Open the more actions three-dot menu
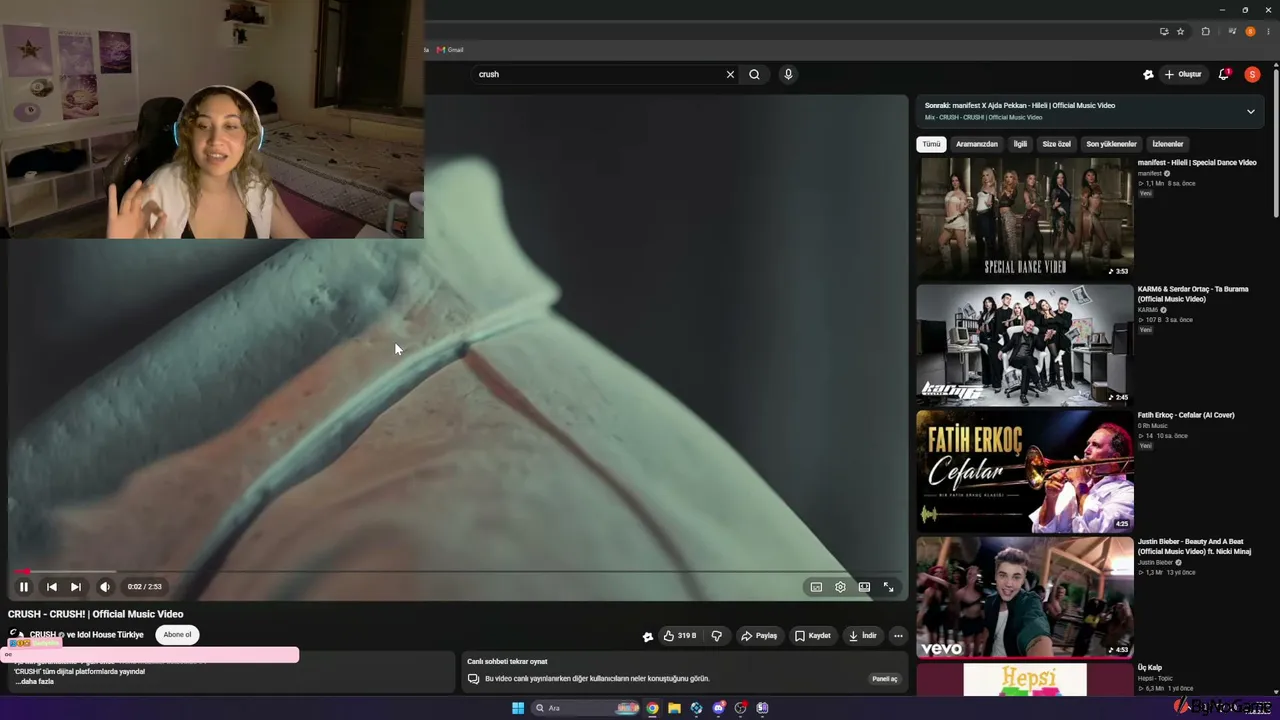1280x720 pixels. pyautogui.click(x=898, y=636)
